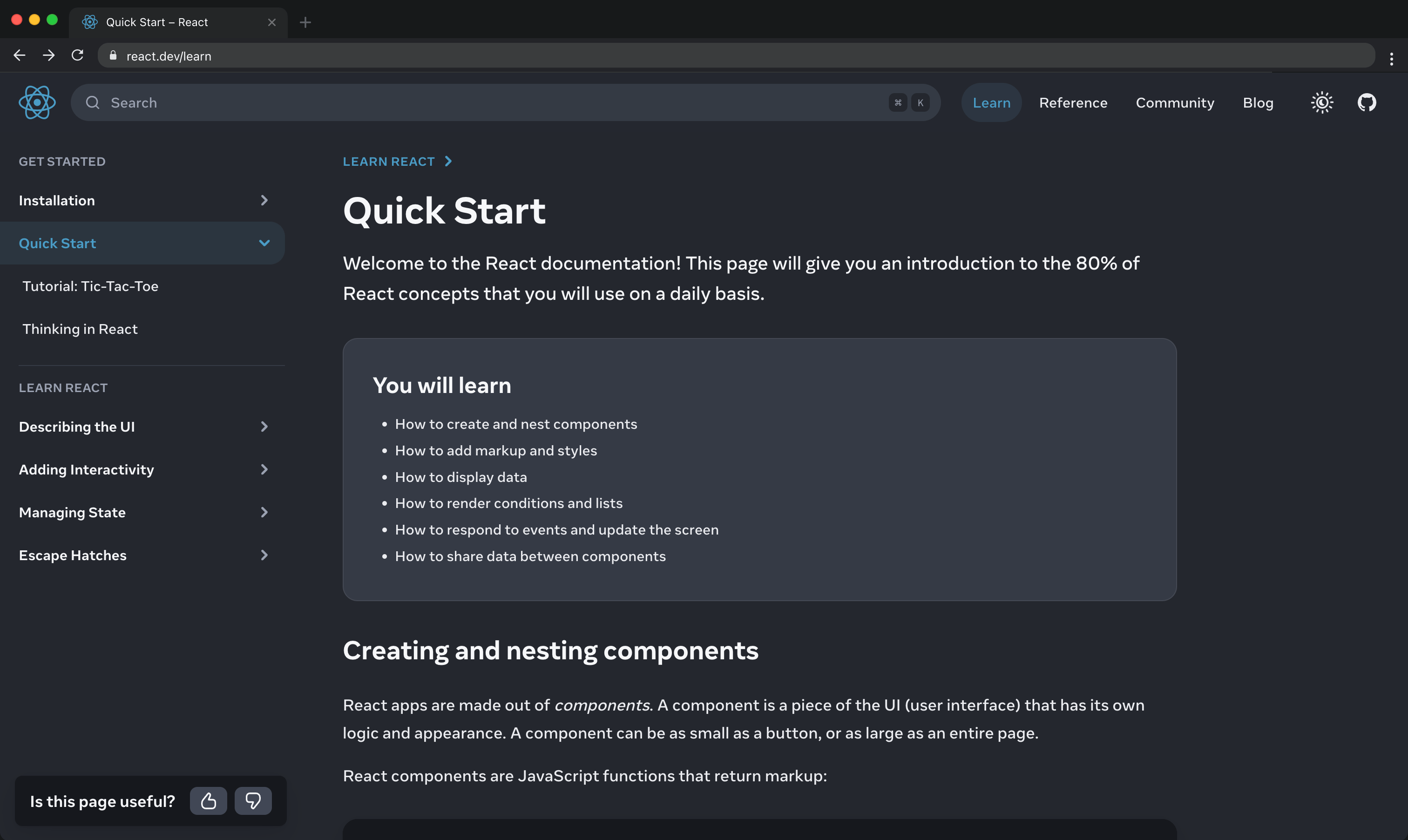Open browser three-dot menu
The width and height of the screenshot is (1408, 840).
click(1391, 59)
